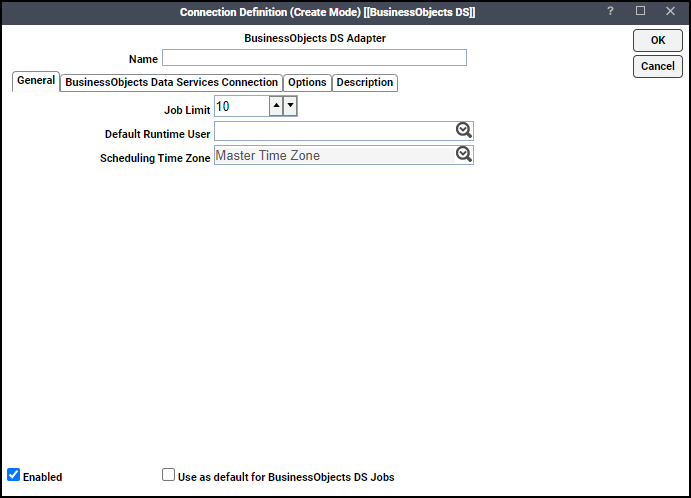
Task: Switch to the General tab
Action: pos(36,81)
